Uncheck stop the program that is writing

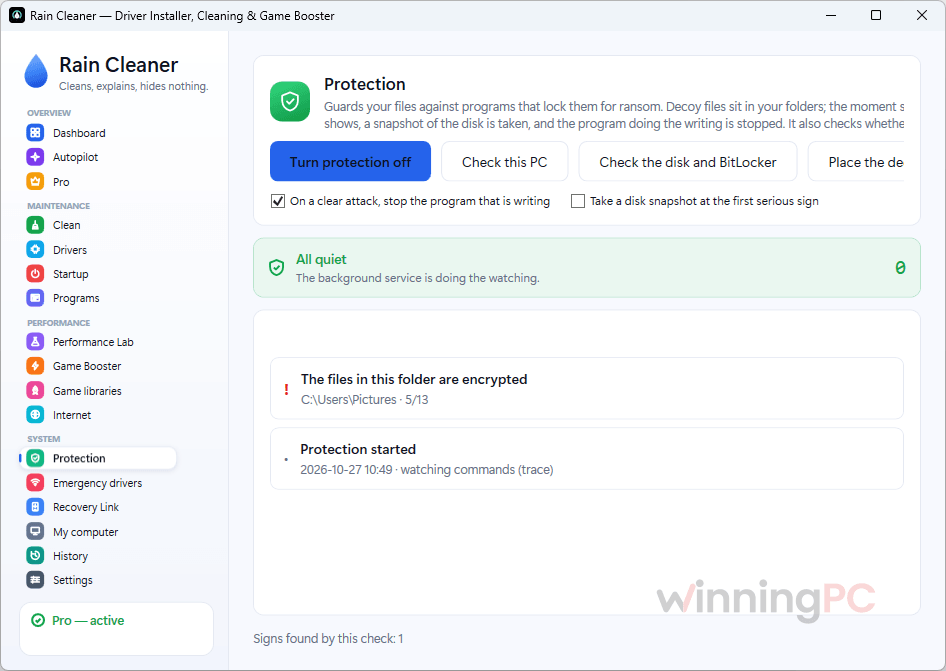pyautogui.click(x=278, y=201)
